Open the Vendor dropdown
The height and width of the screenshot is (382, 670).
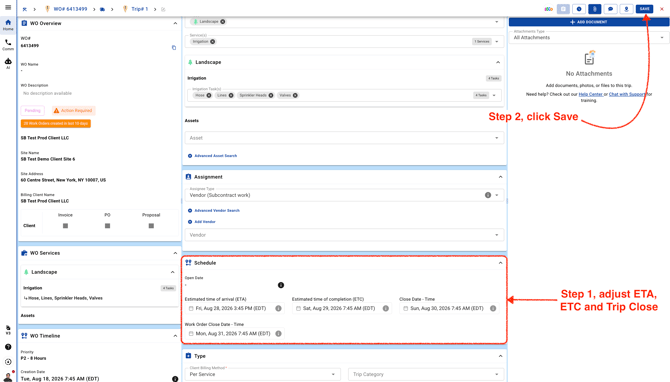344,235
